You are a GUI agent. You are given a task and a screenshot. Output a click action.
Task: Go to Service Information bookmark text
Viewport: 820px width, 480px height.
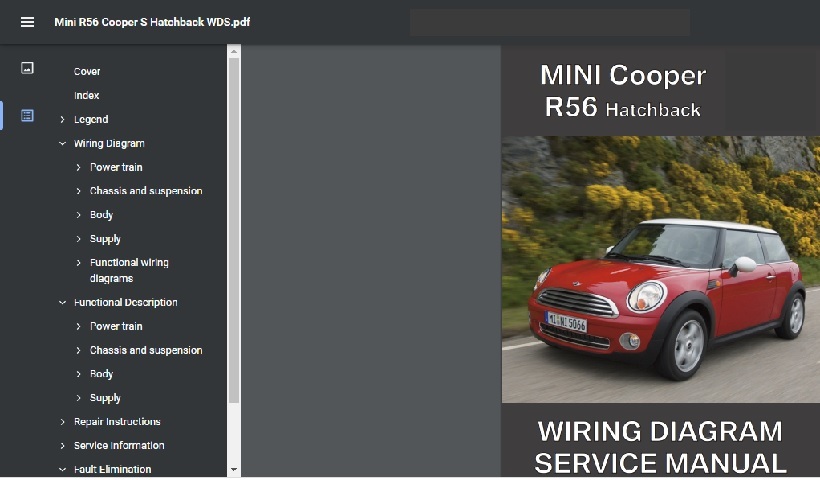(x=119, y=445)
